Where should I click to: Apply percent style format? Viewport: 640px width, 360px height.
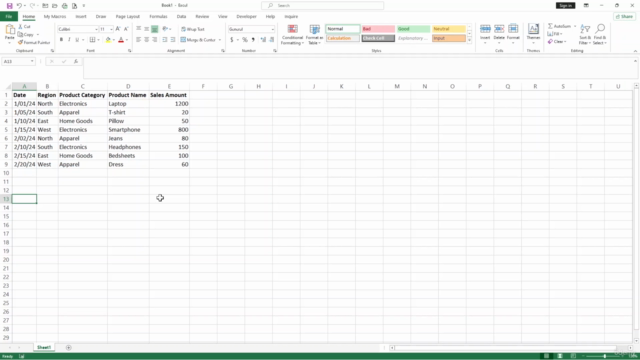tap(244, 40)
